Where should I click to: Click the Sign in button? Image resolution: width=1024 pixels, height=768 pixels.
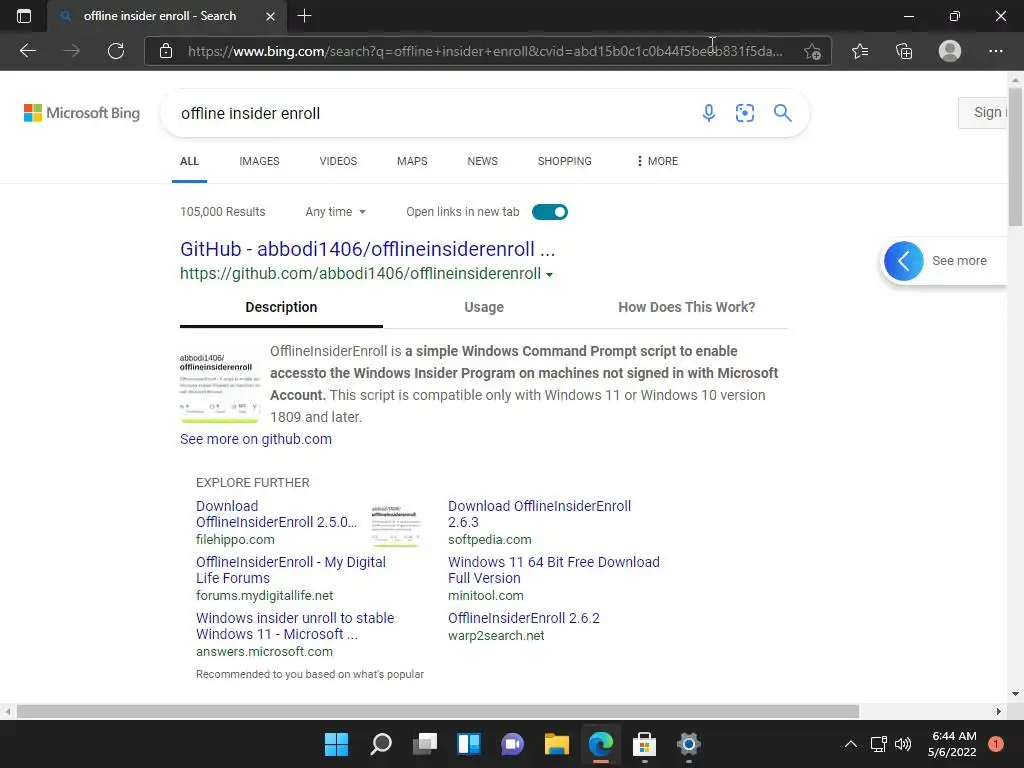tap(983, 113)
